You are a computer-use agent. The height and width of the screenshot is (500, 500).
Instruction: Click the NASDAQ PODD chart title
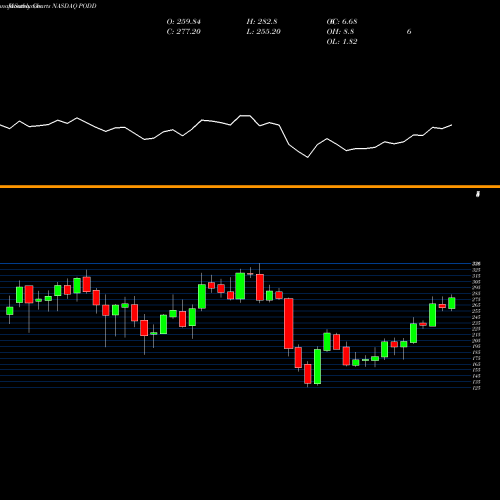pyautogui.click(x=74, y=6)
